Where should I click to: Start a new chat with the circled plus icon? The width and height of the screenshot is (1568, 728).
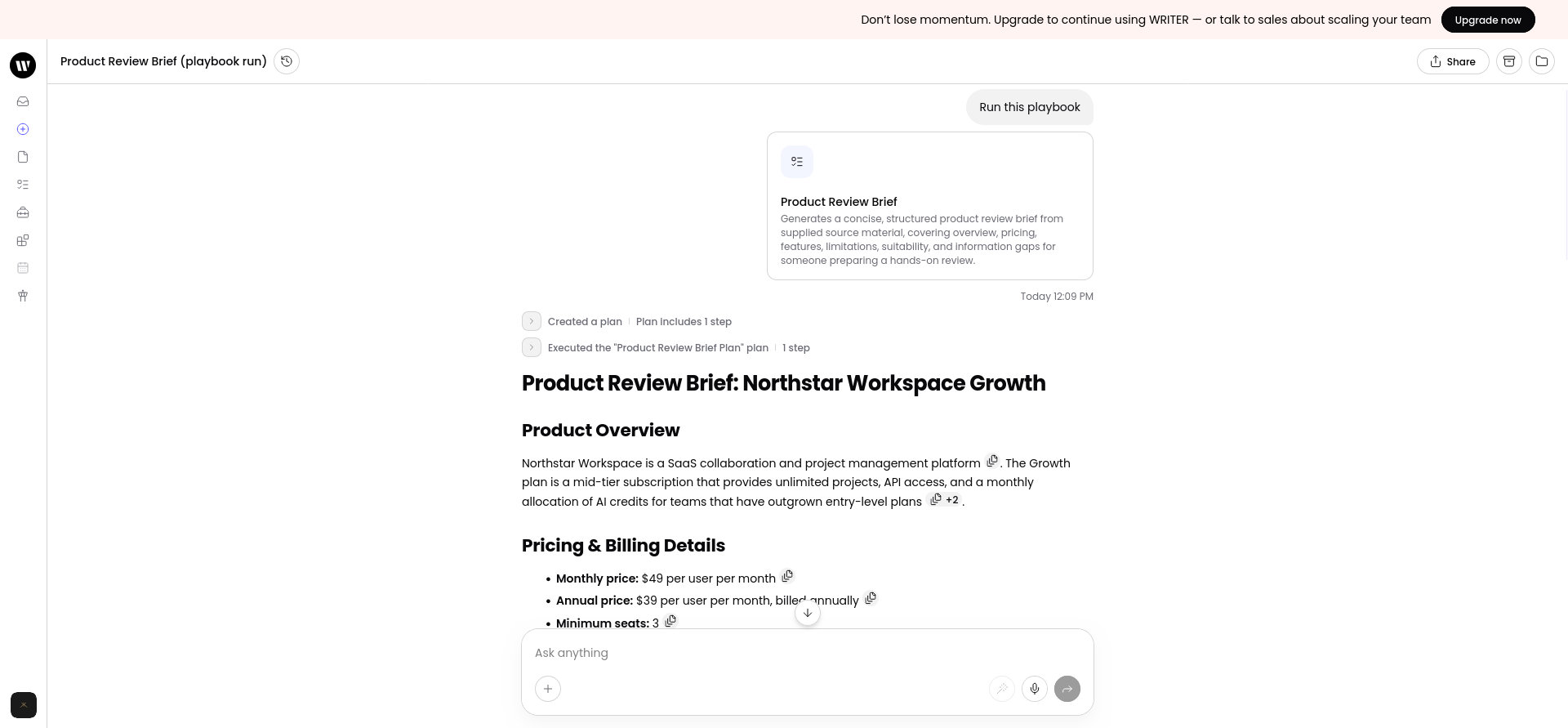coord(23,129)
